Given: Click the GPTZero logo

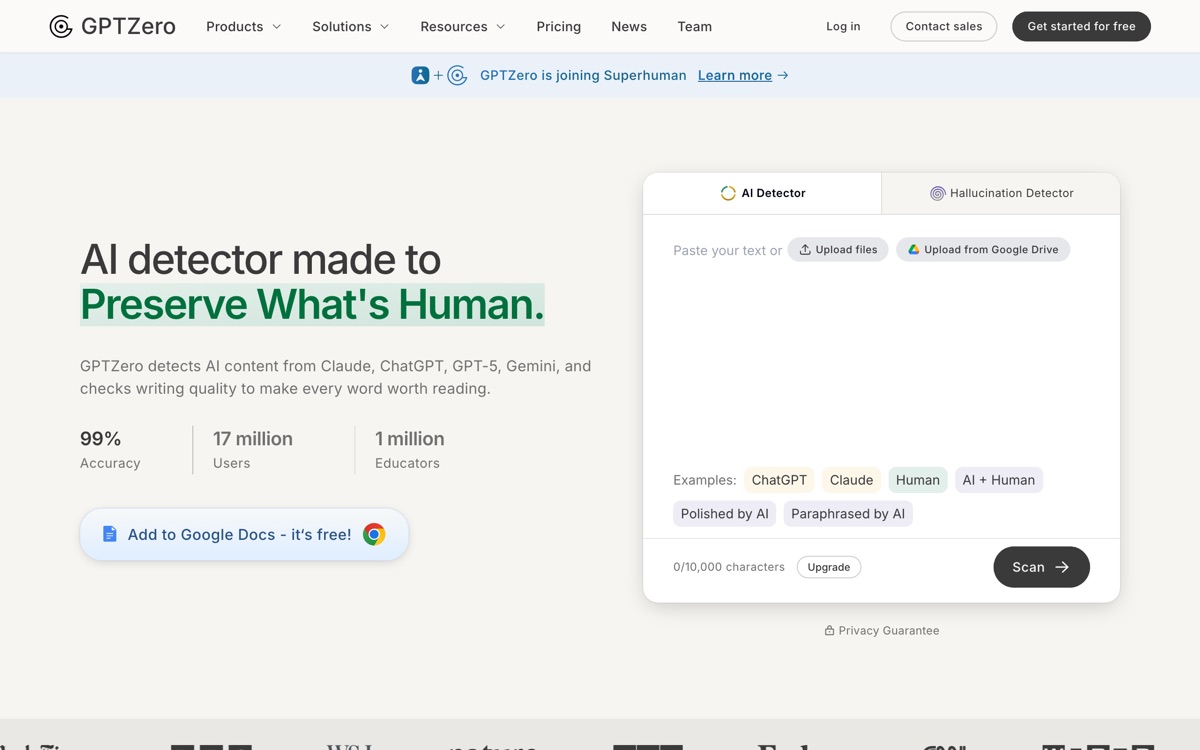Looking at the screenshot, I should (112, 27).
